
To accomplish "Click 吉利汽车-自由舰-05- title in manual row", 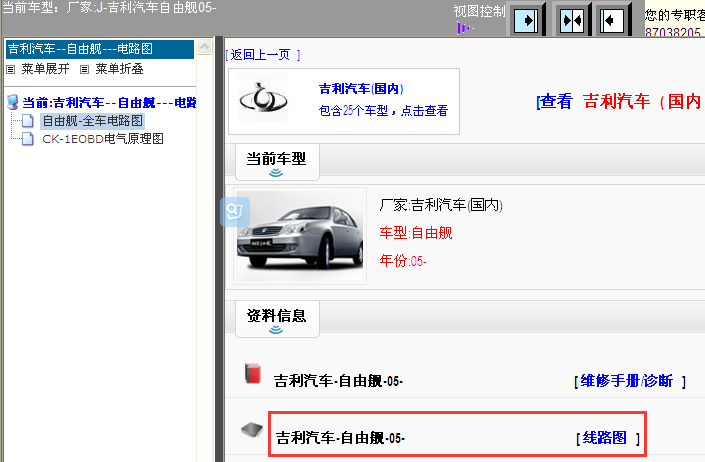I will [x=339, y=381].
